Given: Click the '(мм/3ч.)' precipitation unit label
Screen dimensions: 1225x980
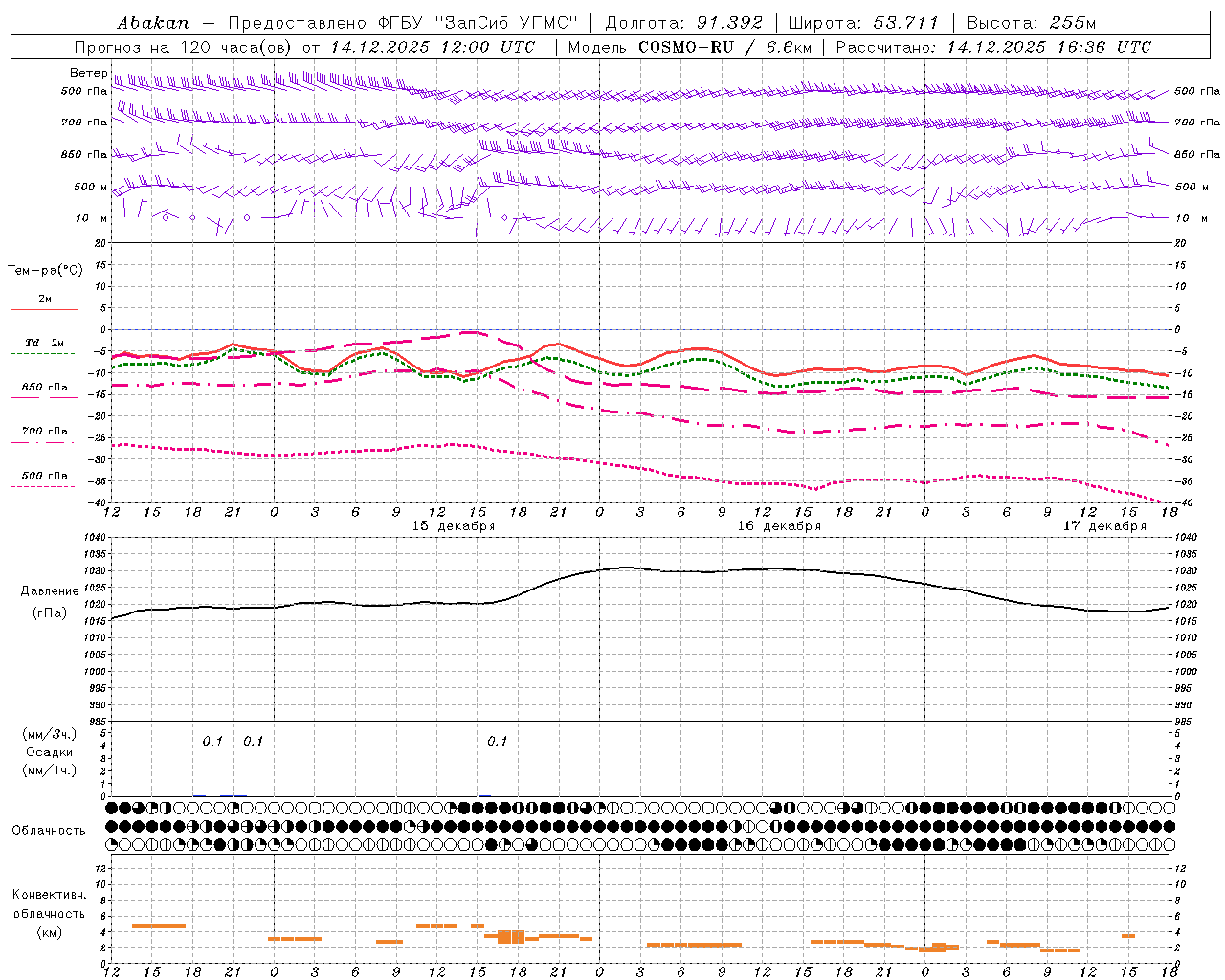Looking at the screenshot, I should (50, 734).
